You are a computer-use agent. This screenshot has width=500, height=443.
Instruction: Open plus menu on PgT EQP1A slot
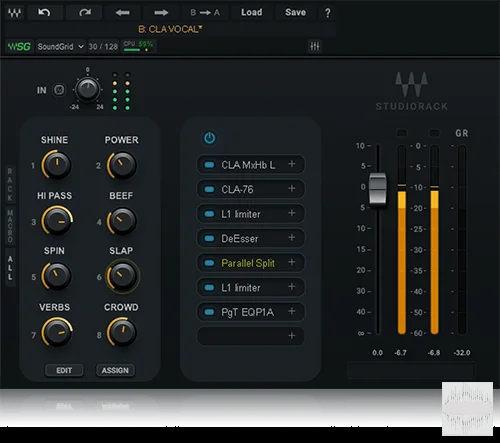tap(292, 311)
